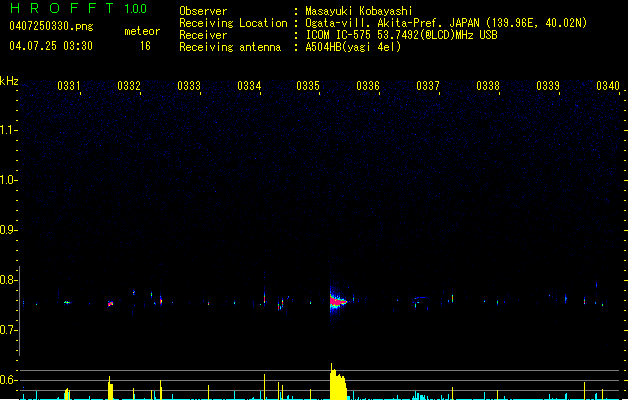This screenshot has width=629, height=400.
Task: Click the curved faint echo near 0337
Action: 420,298
